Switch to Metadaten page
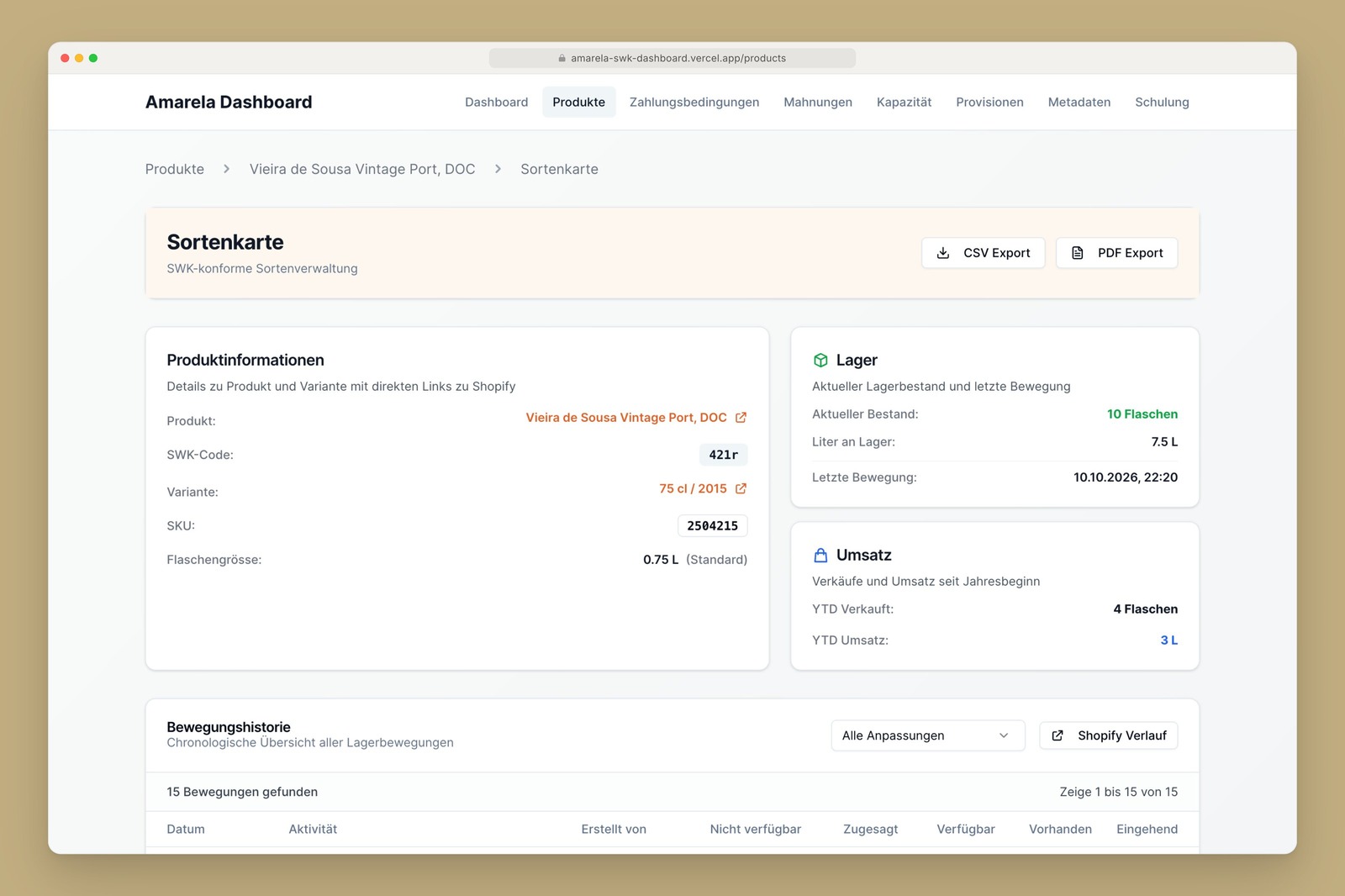The image size is (1345, 896). [x=1079, y=102]
